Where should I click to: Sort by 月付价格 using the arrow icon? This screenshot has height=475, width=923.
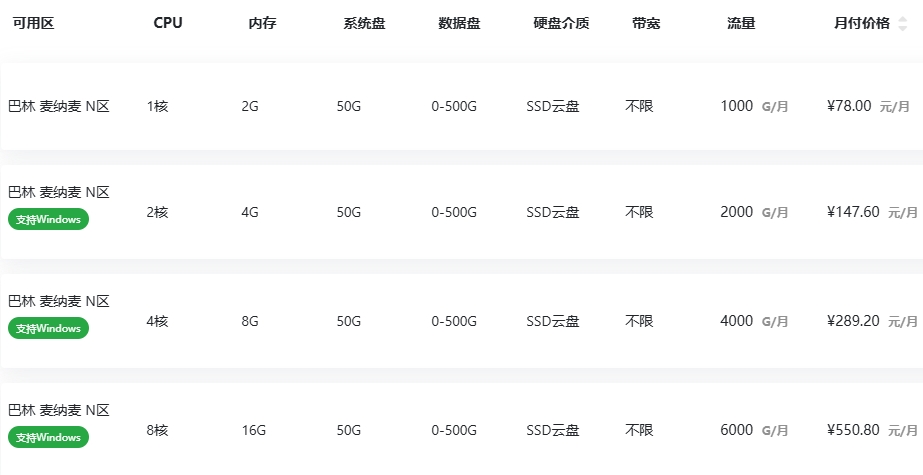click(902, 24)
